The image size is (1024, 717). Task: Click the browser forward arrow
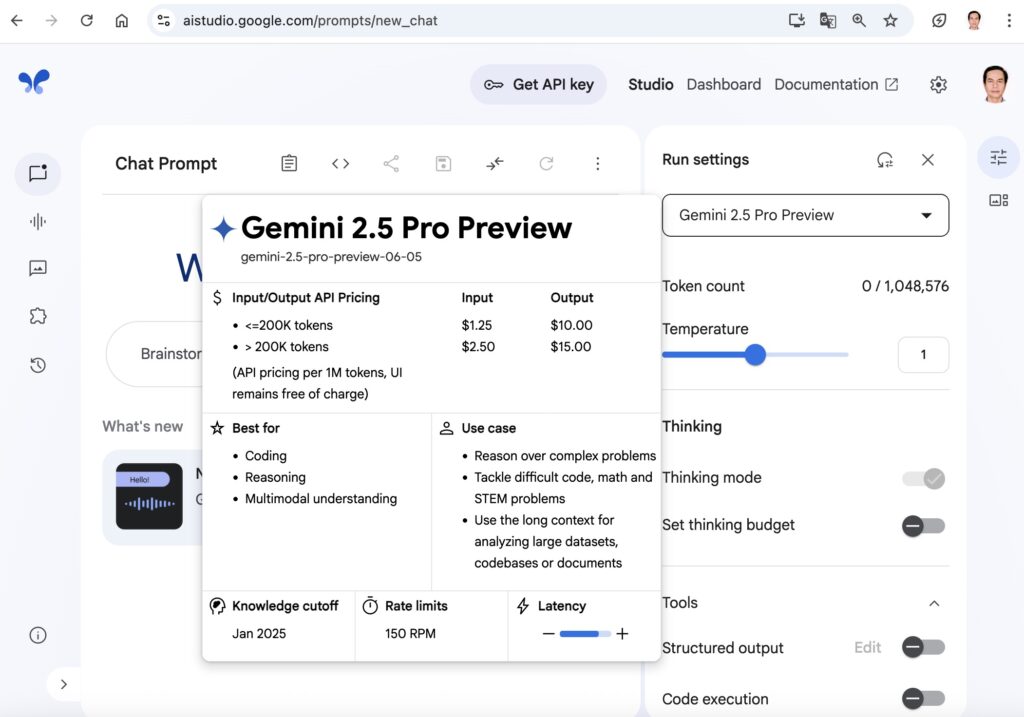coord(52,20)
